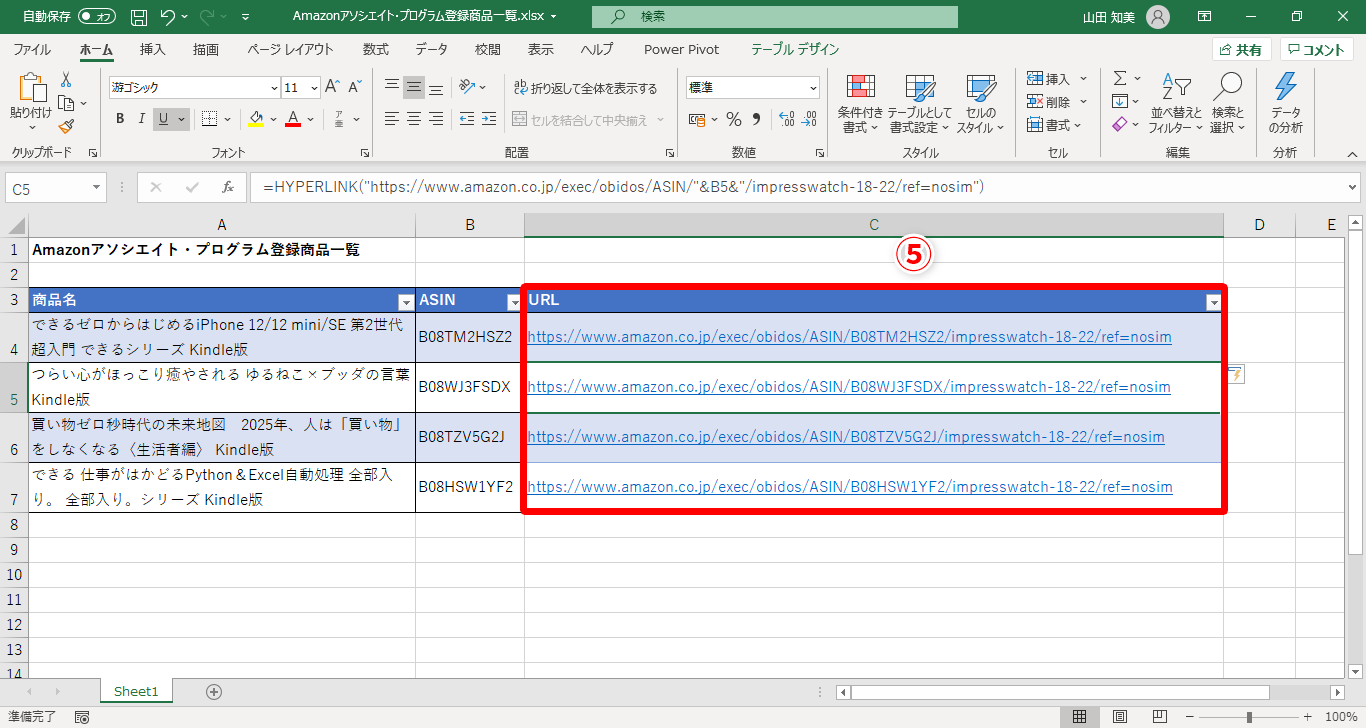The width and height of the screenshot is (1366, 728).
Task: Click the Undo arrow icon
Action: pos(168,17)
